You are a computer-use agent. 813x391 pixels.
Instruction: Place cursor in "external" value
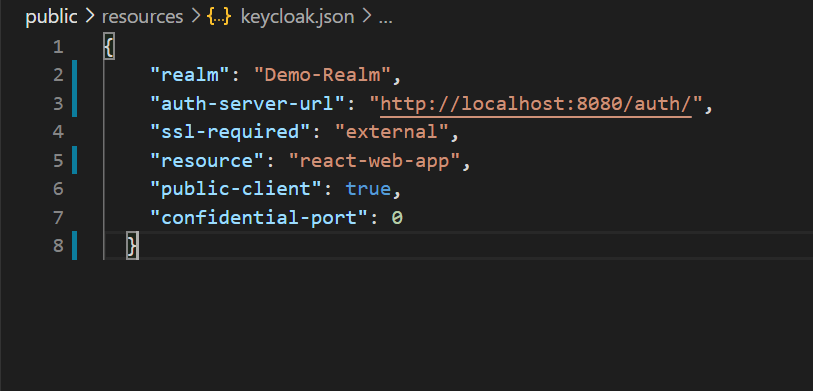(391, 132)
